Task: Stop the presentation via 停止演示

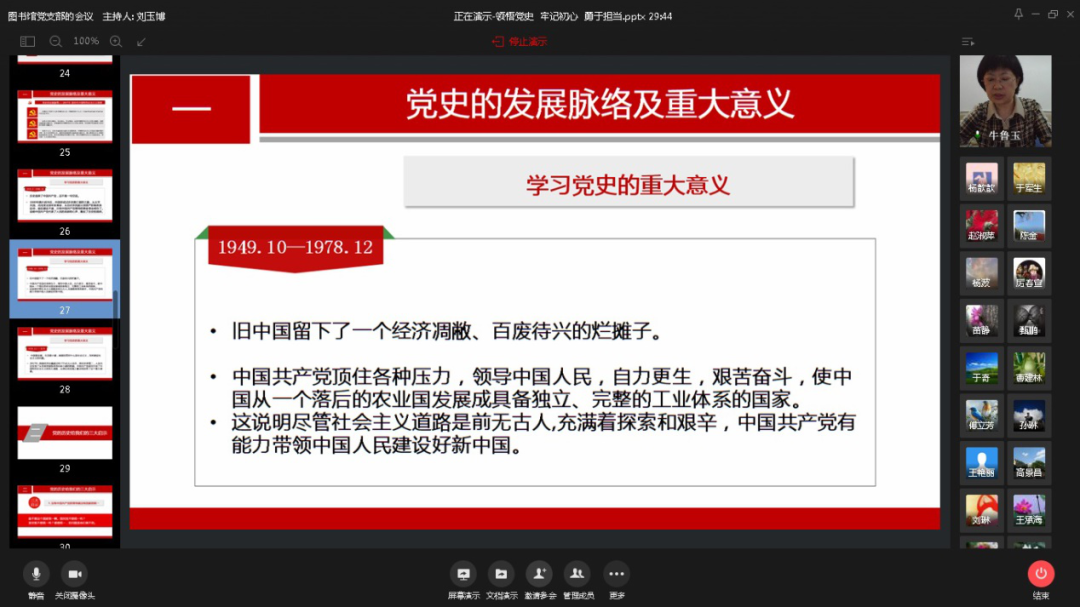Action: [520, 42]
